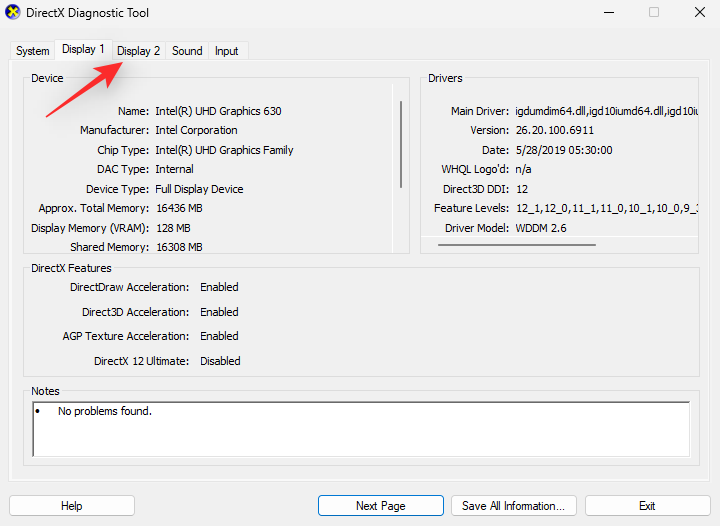Click the Device panel vertical scrollbar
The height and width of the screenshot is (526, 720).
pyautogui.click(x=401, y=144)
